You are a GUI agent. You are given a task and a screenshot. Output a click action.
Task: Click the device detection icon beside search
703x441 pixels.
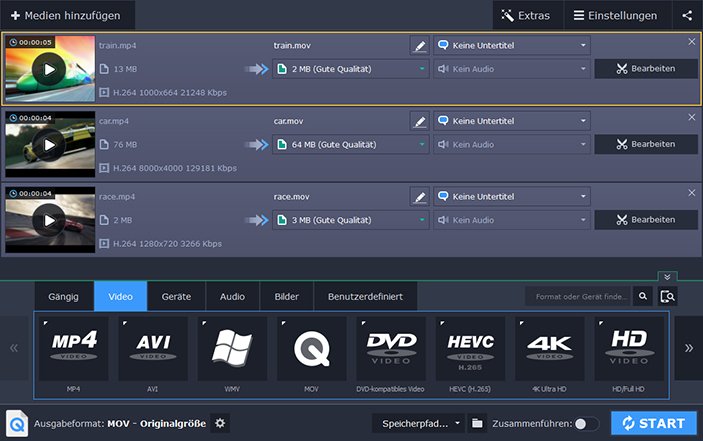click(x=667, y=296)
